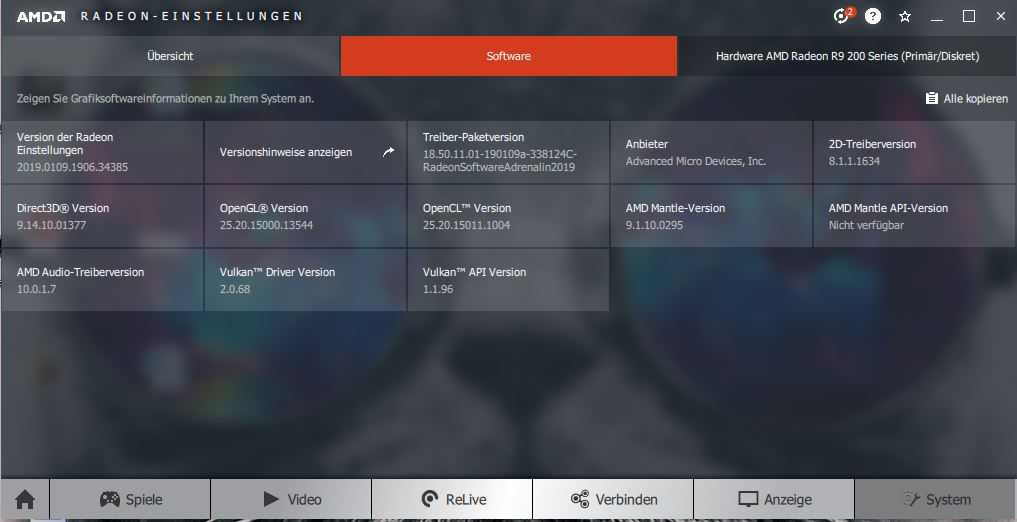Click the AMD Mantle API-Version label
This screenshot has height=522, width=1017.
pos(889,208)
